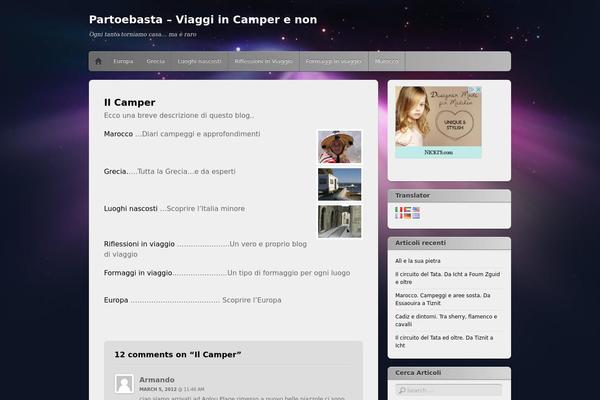Click the Cerca Articoli widget title

[x=418, y=373]
